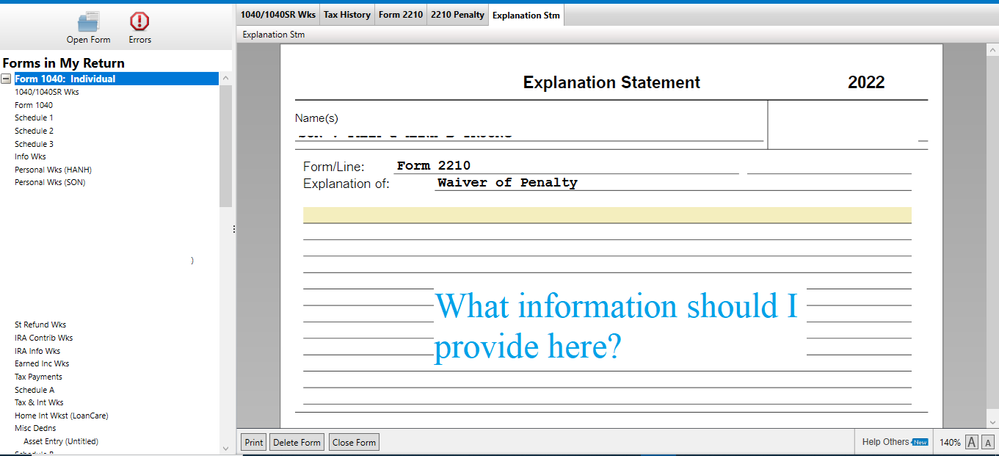The width and height of the screenshot is (999, 456).
Task: Open Info Wks in the forms list
Action: [30, 157]
